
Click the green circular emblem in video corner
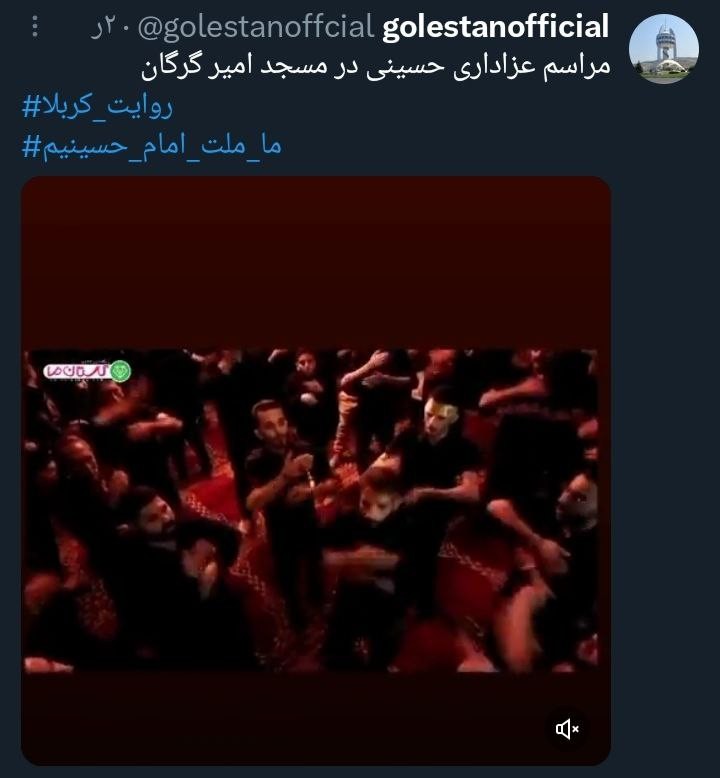click(x=121, y=371)
